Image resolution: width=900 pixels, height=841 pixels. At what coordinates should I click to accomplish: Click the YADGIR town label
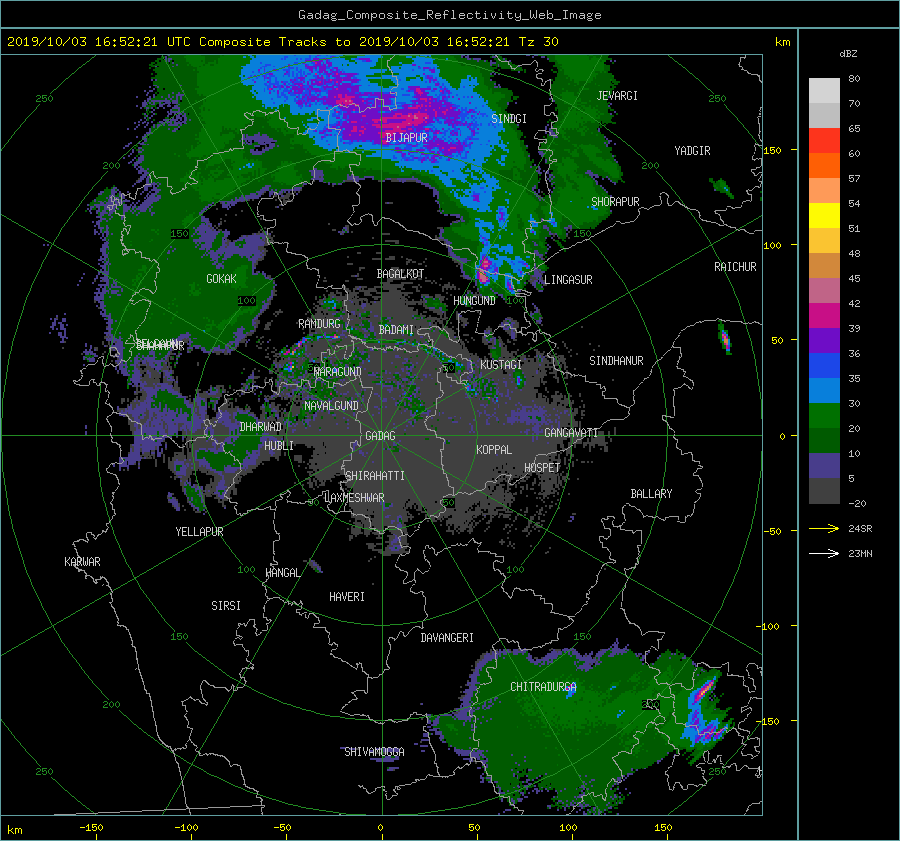[x=692, y=151]
